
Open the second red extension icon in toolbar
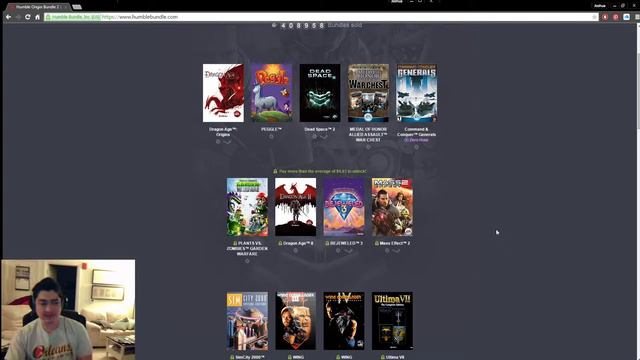[616, 17]
